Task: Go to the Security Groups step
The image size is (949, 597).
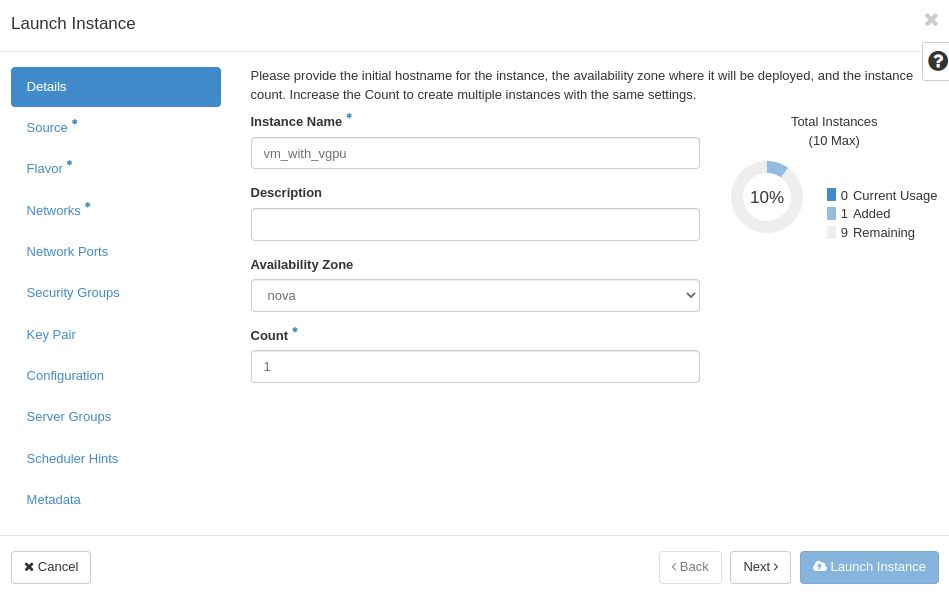Action: click(x=72, y=292)
